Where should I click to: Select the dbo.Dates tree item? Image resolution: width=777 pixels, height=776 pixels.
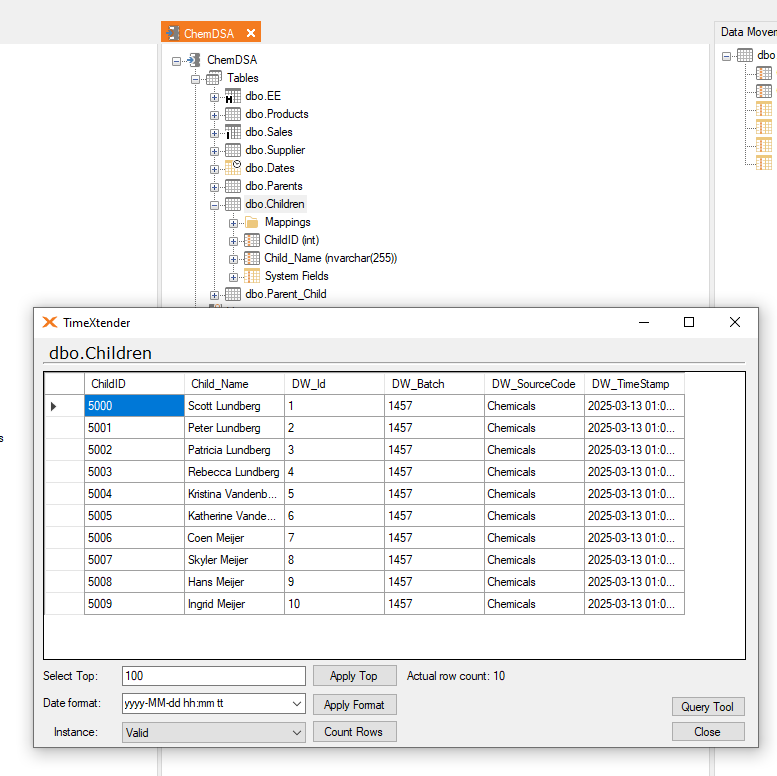(270, 168)
